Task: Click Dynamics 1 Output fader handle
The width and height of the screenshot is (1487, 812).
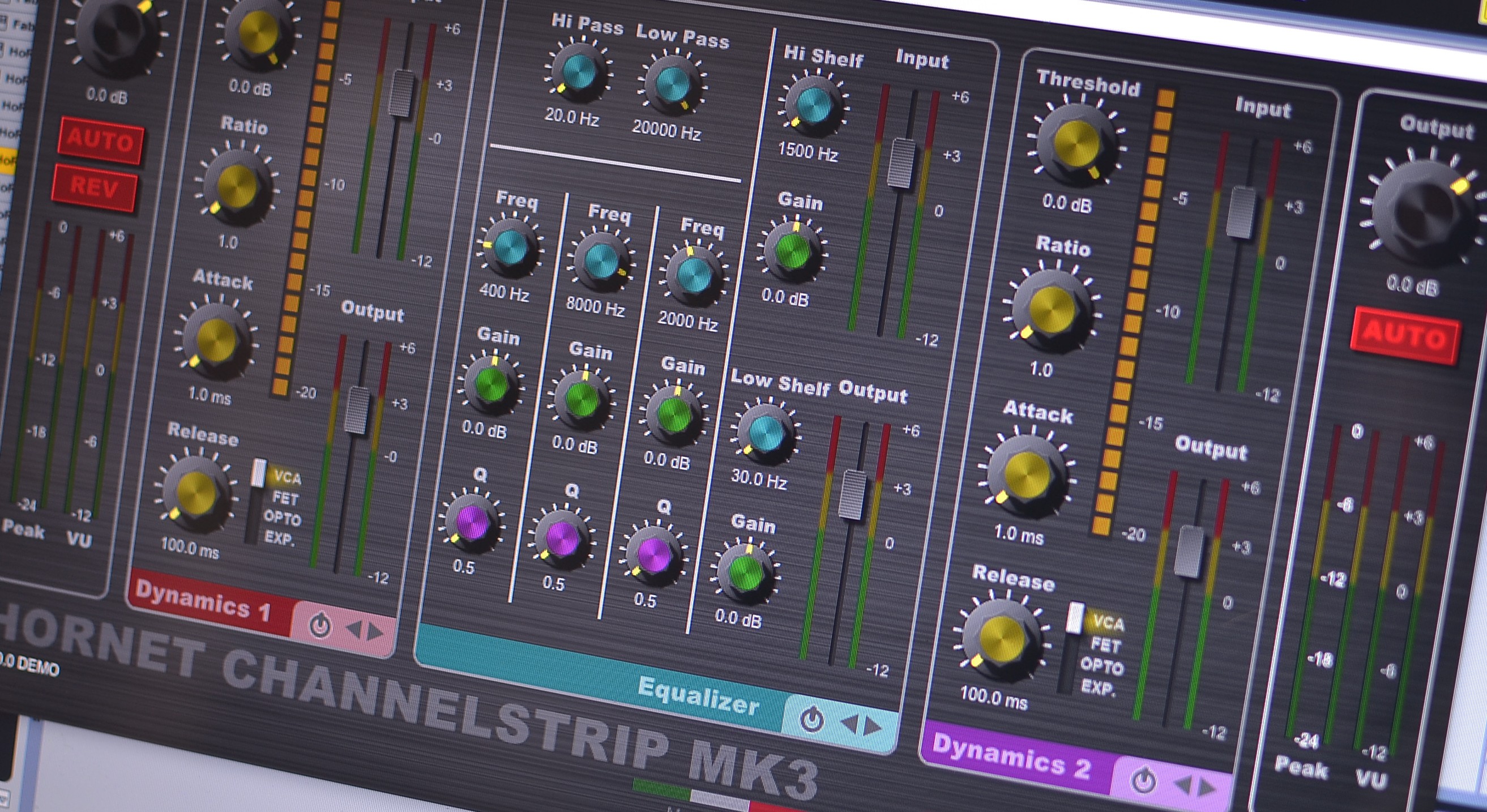Action: pos(358,410)
